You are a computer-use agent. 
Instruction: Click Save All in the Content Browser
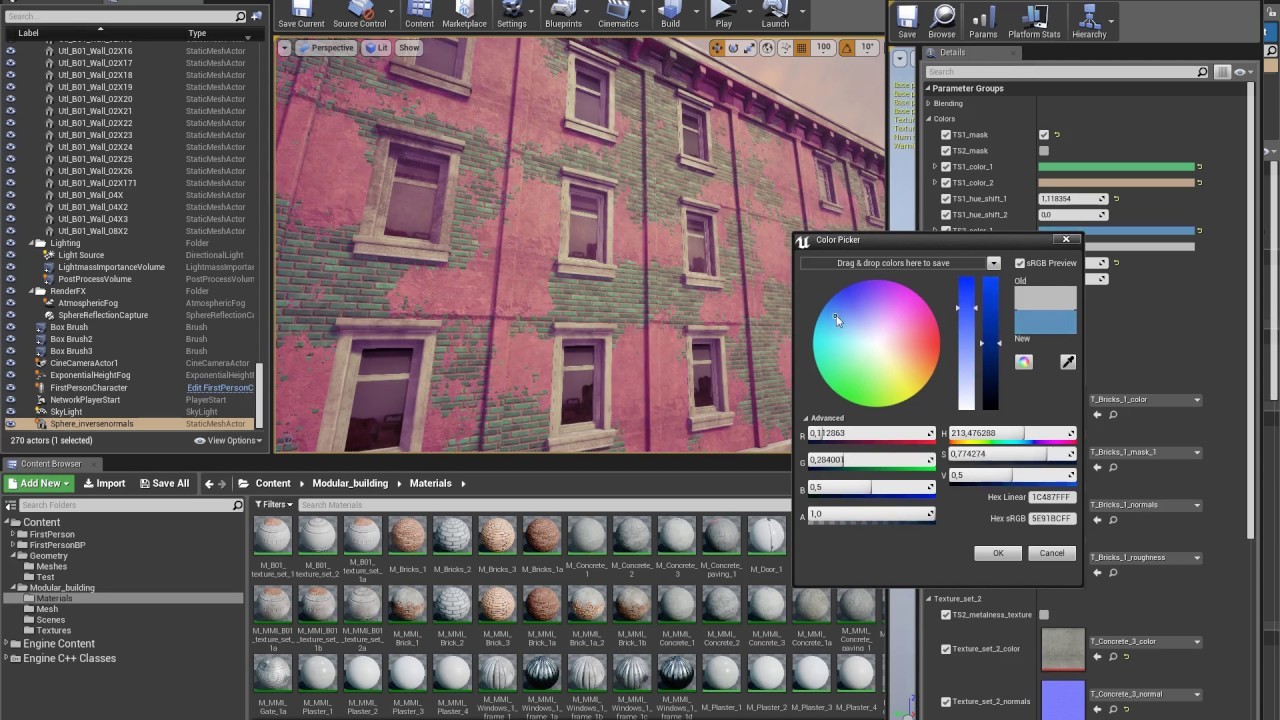coord(164,482)
